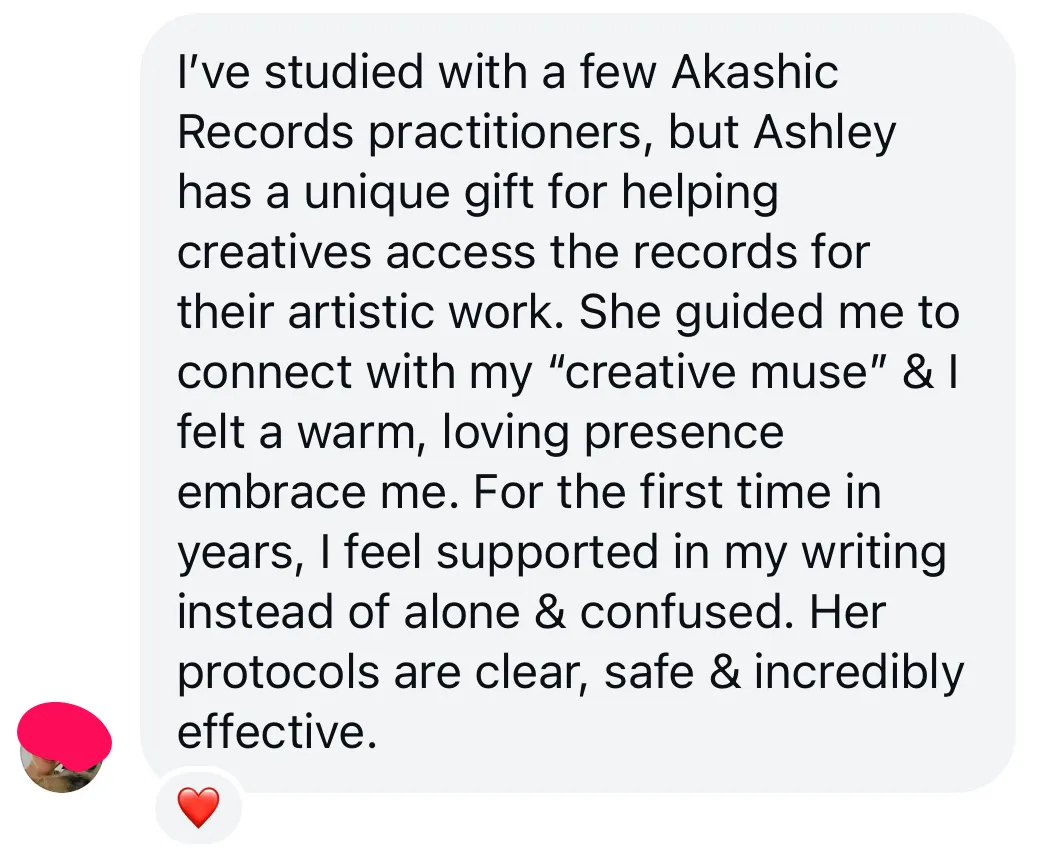
Task: Select the gray testimonial message bubble
Action: 578,404
